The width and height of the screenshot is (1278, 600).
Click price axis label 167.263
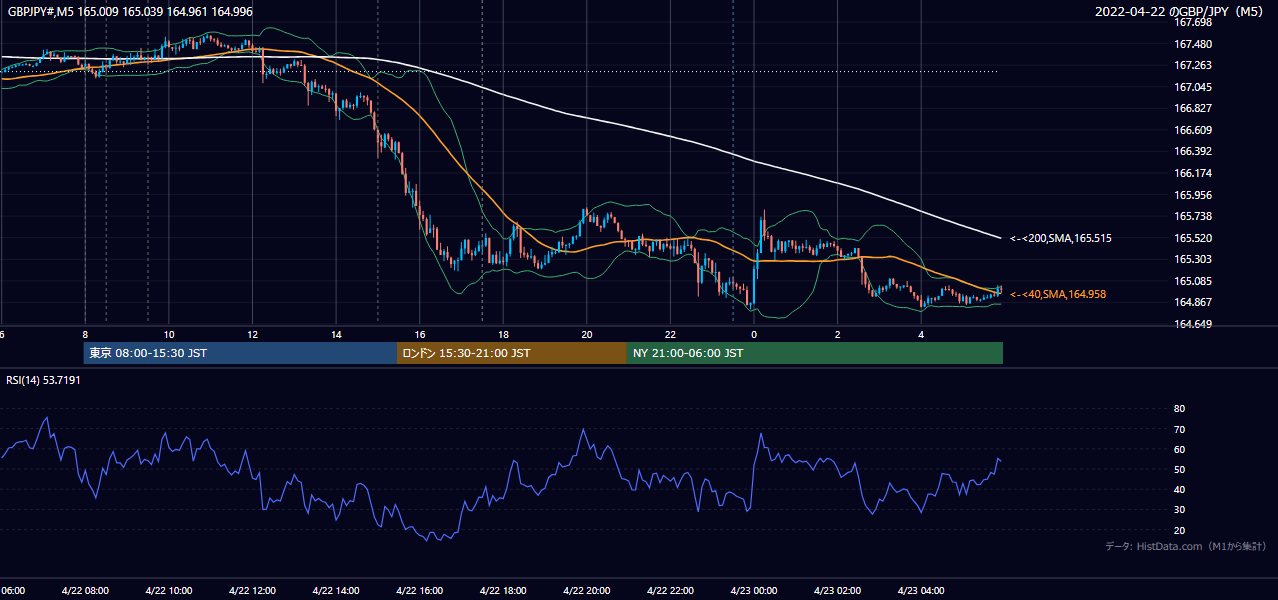1192,65
